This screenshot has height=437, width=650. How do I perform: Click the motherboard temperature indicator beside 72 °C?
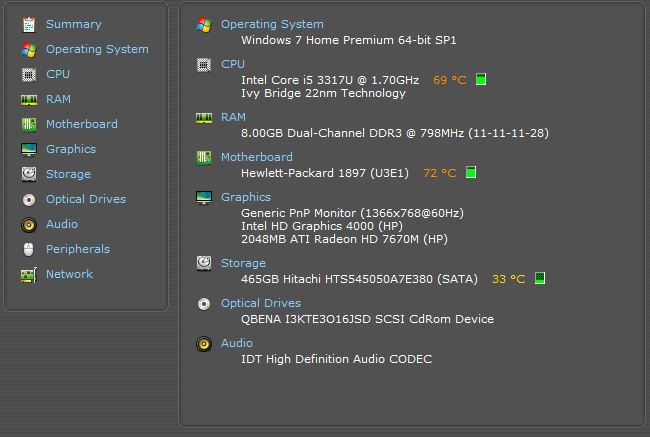point(471,172)
